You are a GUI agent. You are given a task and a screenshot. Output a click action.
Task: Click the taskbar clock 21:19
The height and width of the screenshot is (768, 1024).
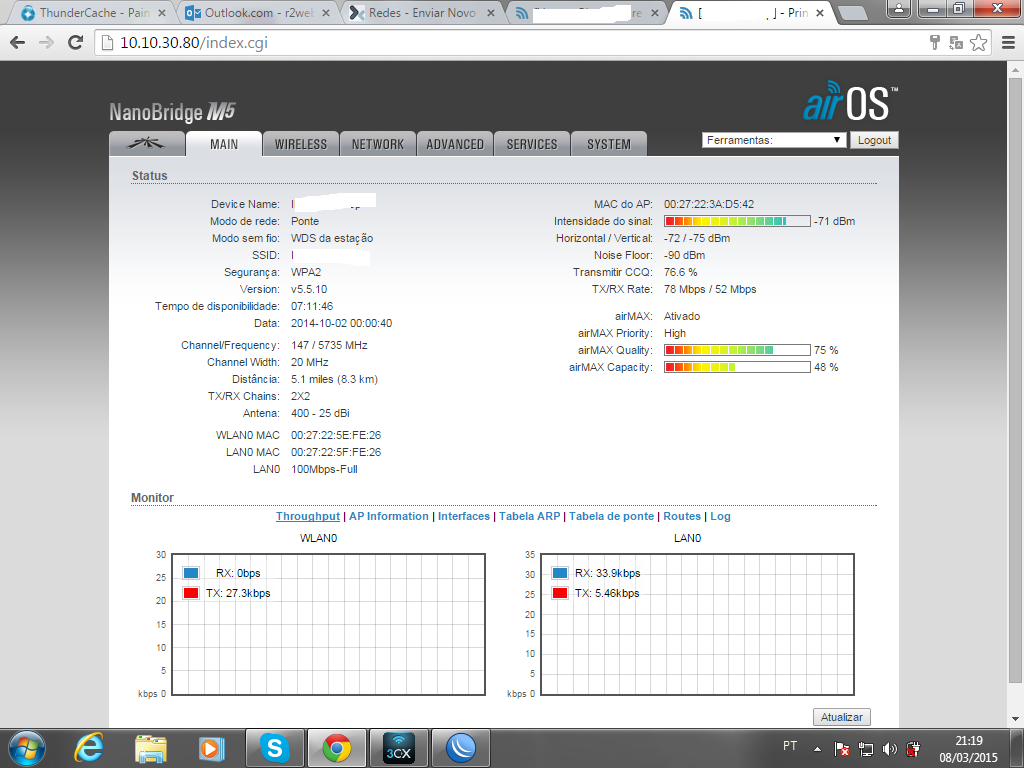[969, 741]
